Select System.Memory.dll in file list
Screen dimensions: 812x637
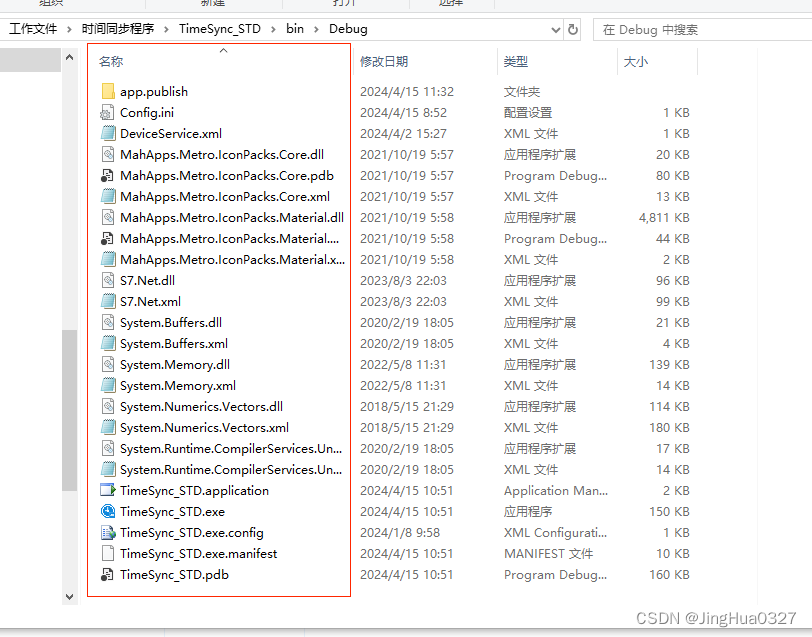point(174,364)
